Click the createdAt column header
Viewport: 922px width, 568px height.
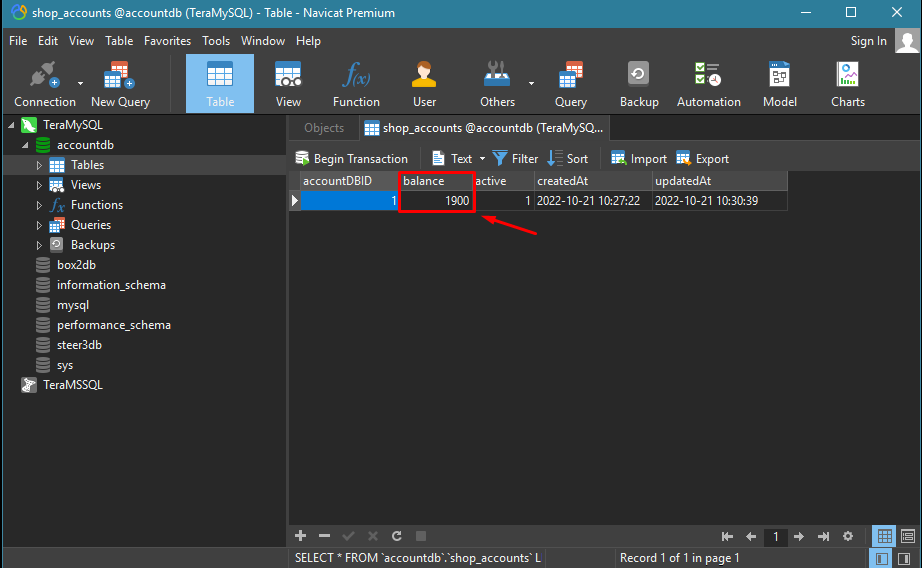click(x=593, y=181)
